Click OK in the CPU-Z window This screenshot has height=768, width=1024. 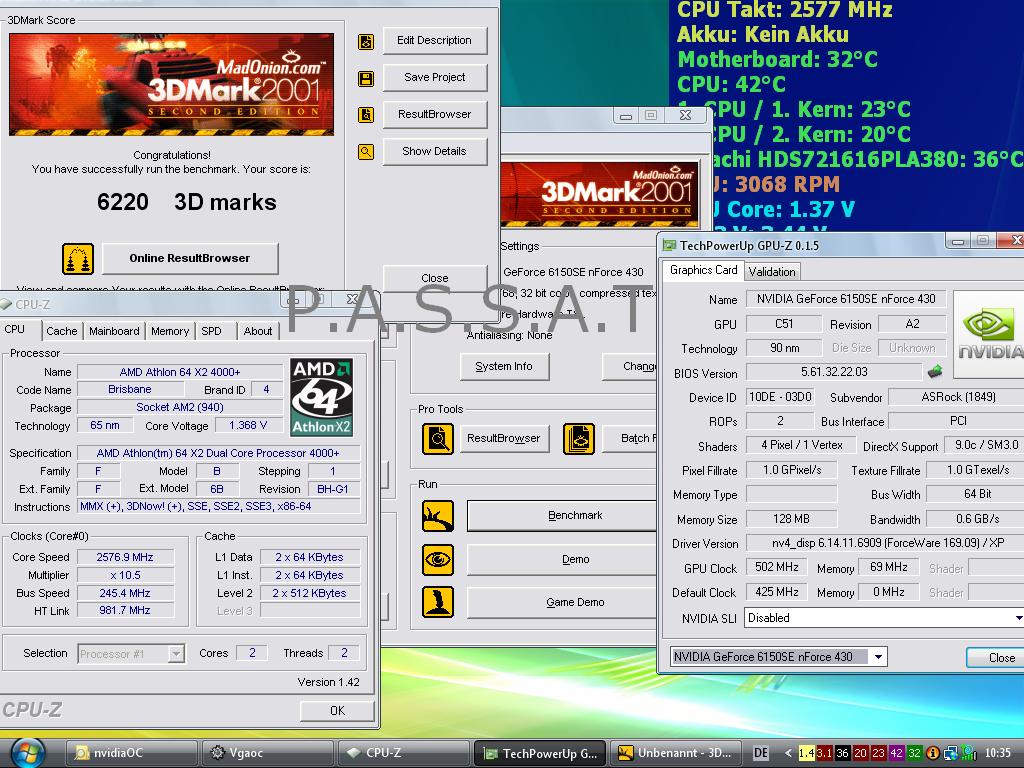pyautogui.click(x=337, y=711)
